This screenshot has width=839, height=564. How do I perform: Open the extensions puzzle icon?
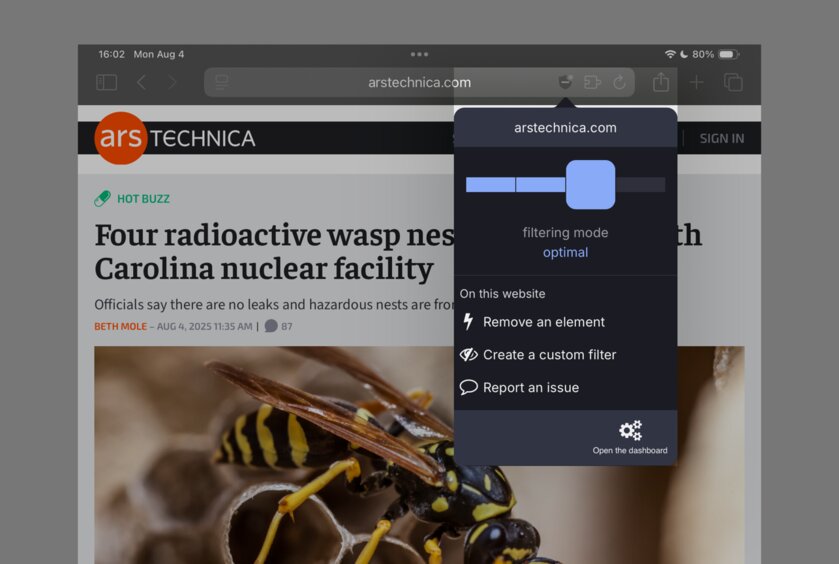592,82
